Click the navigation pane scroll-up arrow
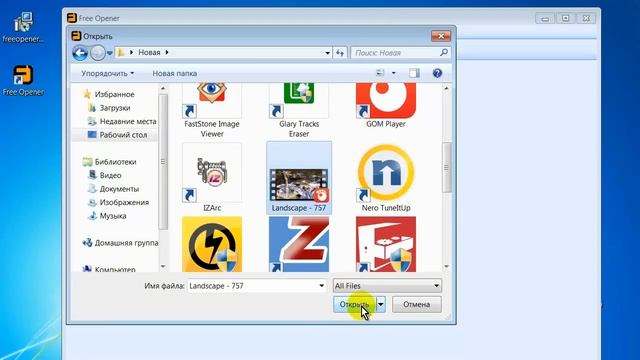This screenshot has height=360, width=640. point(163,88)
